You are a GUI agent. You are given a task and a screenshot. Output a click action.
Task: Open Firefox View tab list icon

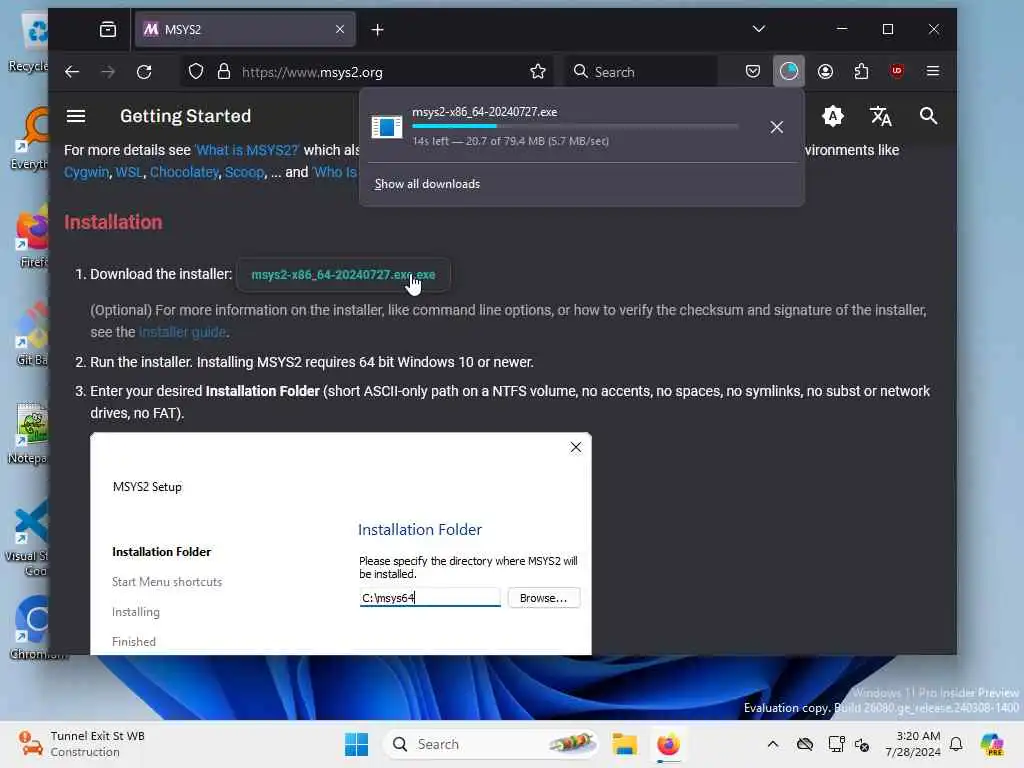coord(108,29)
